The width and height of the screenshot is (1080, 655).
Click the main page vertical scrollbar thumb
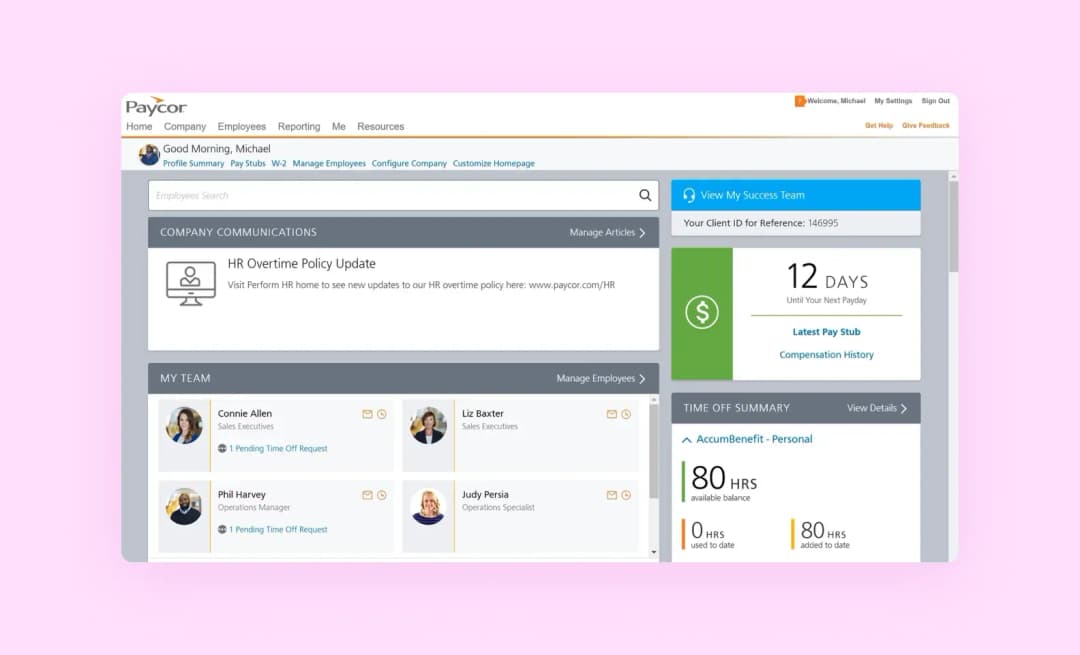[953, 227]
